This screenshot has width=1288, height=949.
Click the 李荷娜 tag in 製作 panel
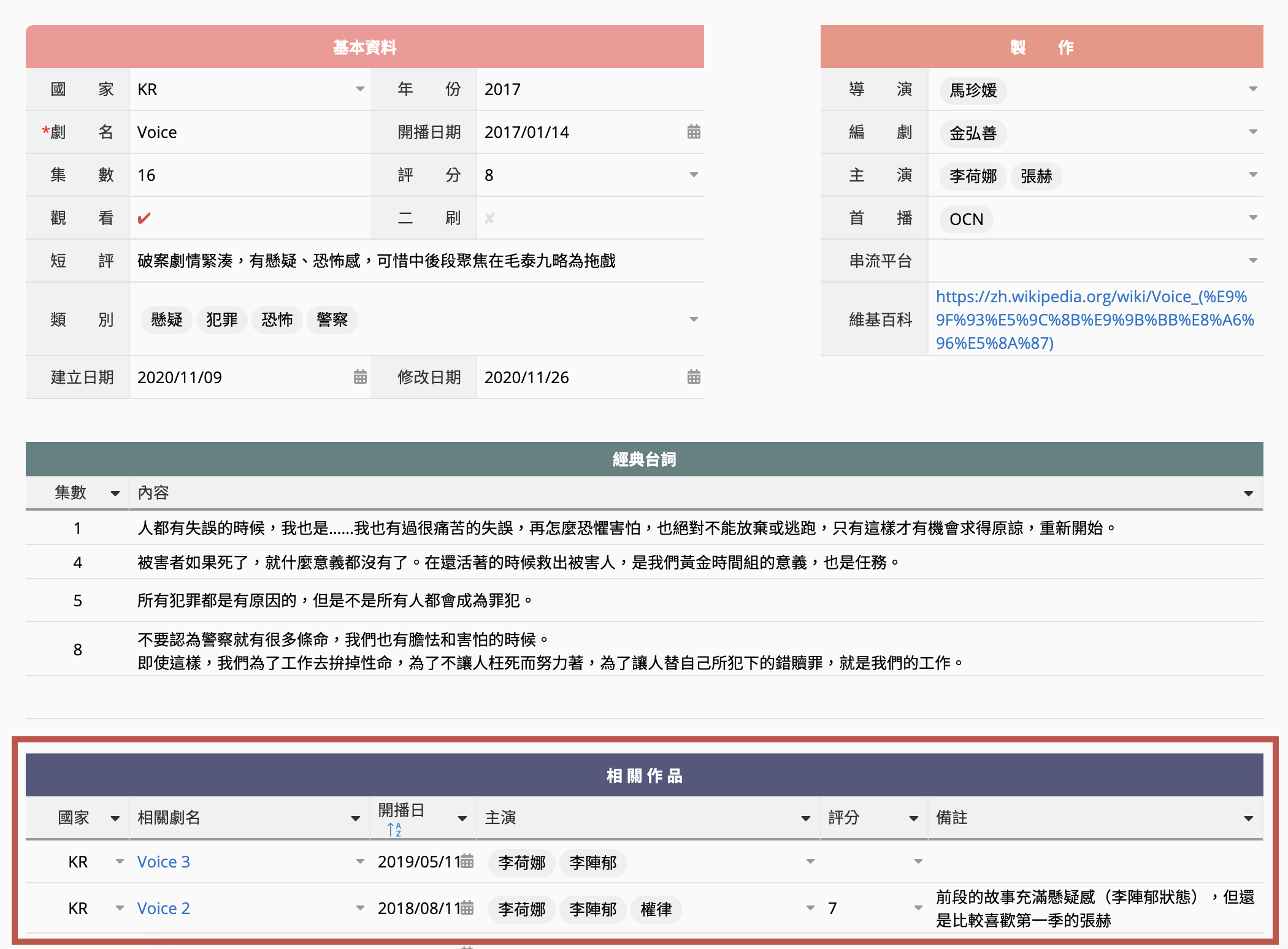tap(973, 176)
